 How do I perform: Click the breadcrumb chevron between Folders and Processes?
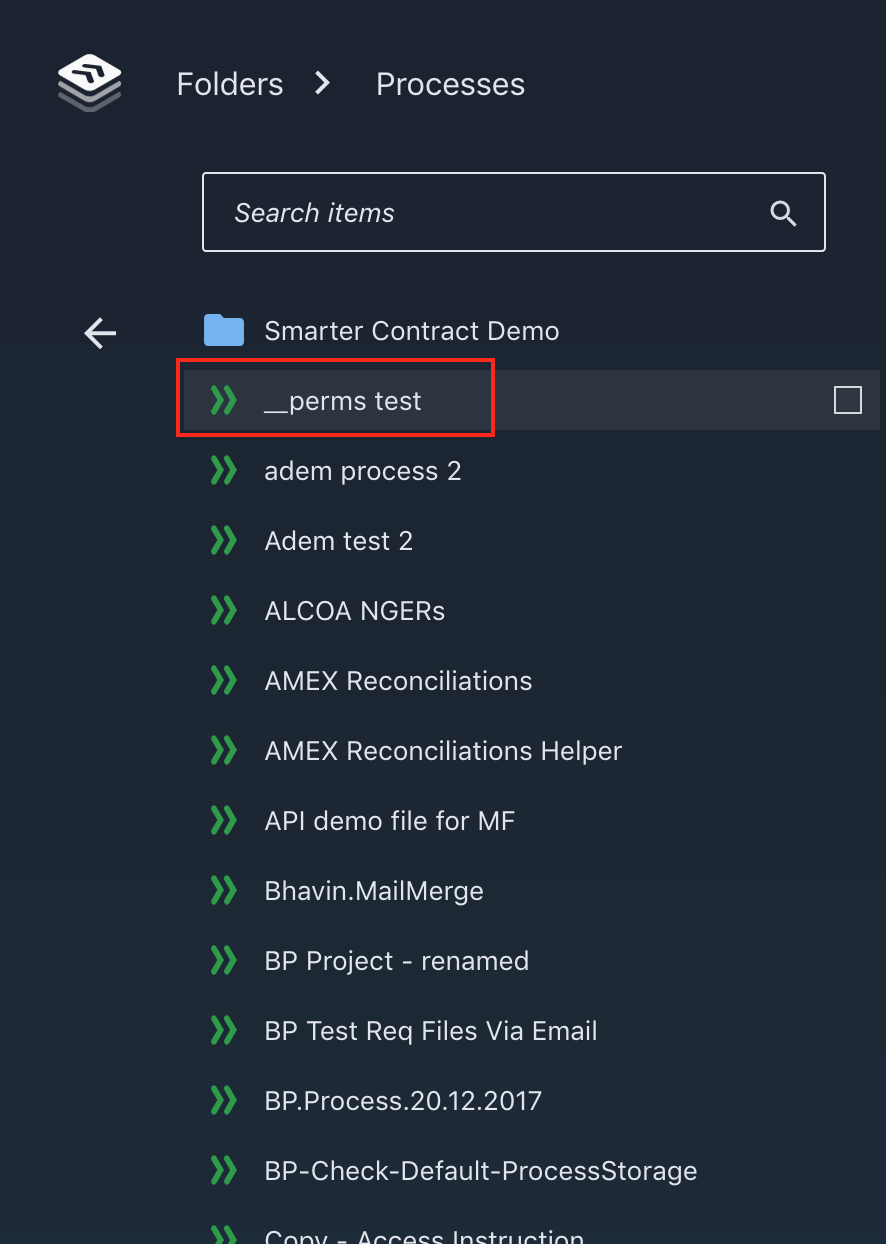[x=321, y=84]
